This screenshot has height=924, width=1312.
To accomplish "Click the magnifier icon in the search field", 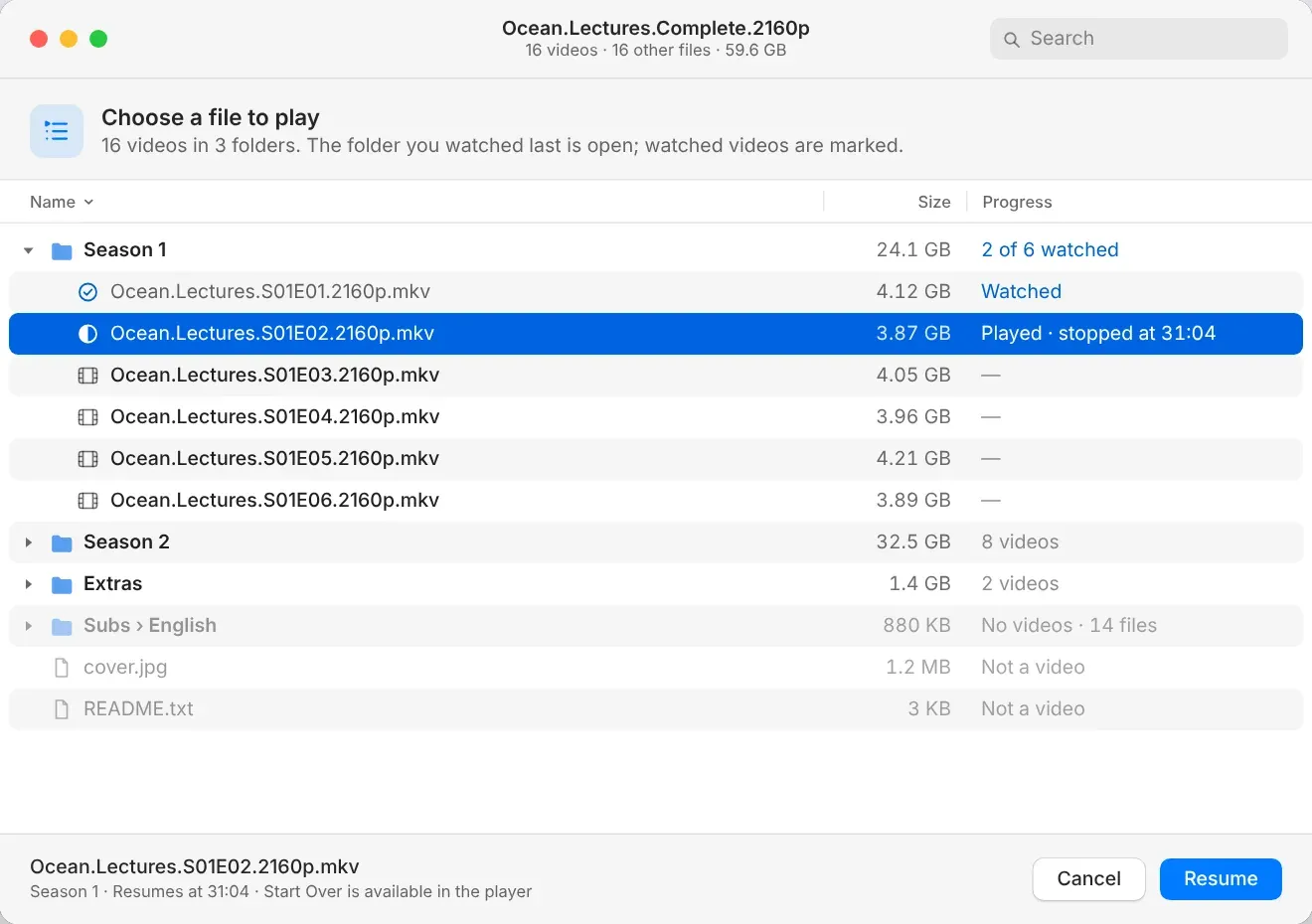I will (x=1012, y=40).
